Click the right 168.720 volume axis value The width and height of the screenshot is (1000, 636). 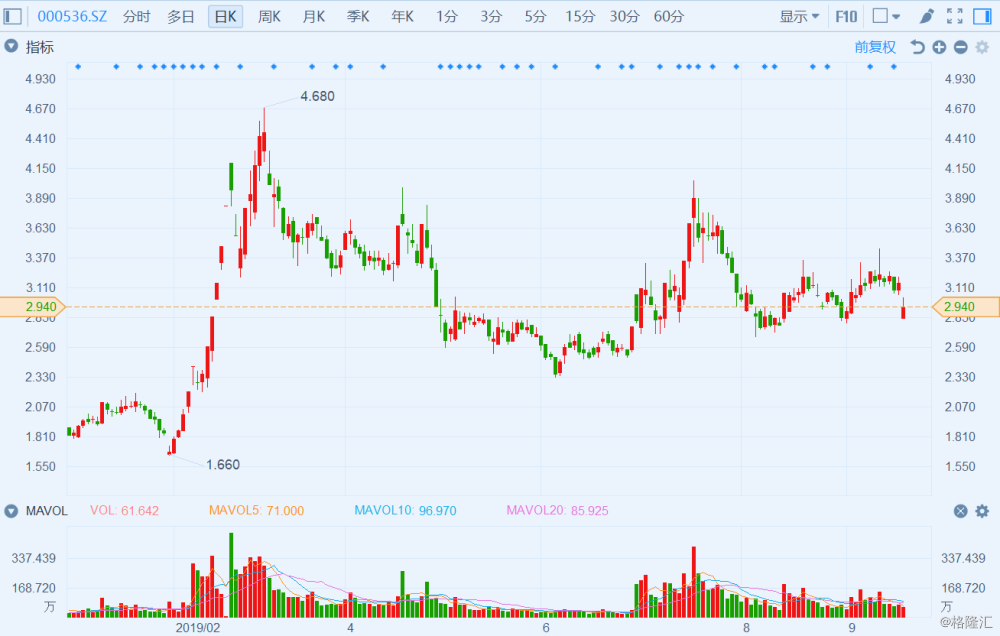click(x=963, y=588)
